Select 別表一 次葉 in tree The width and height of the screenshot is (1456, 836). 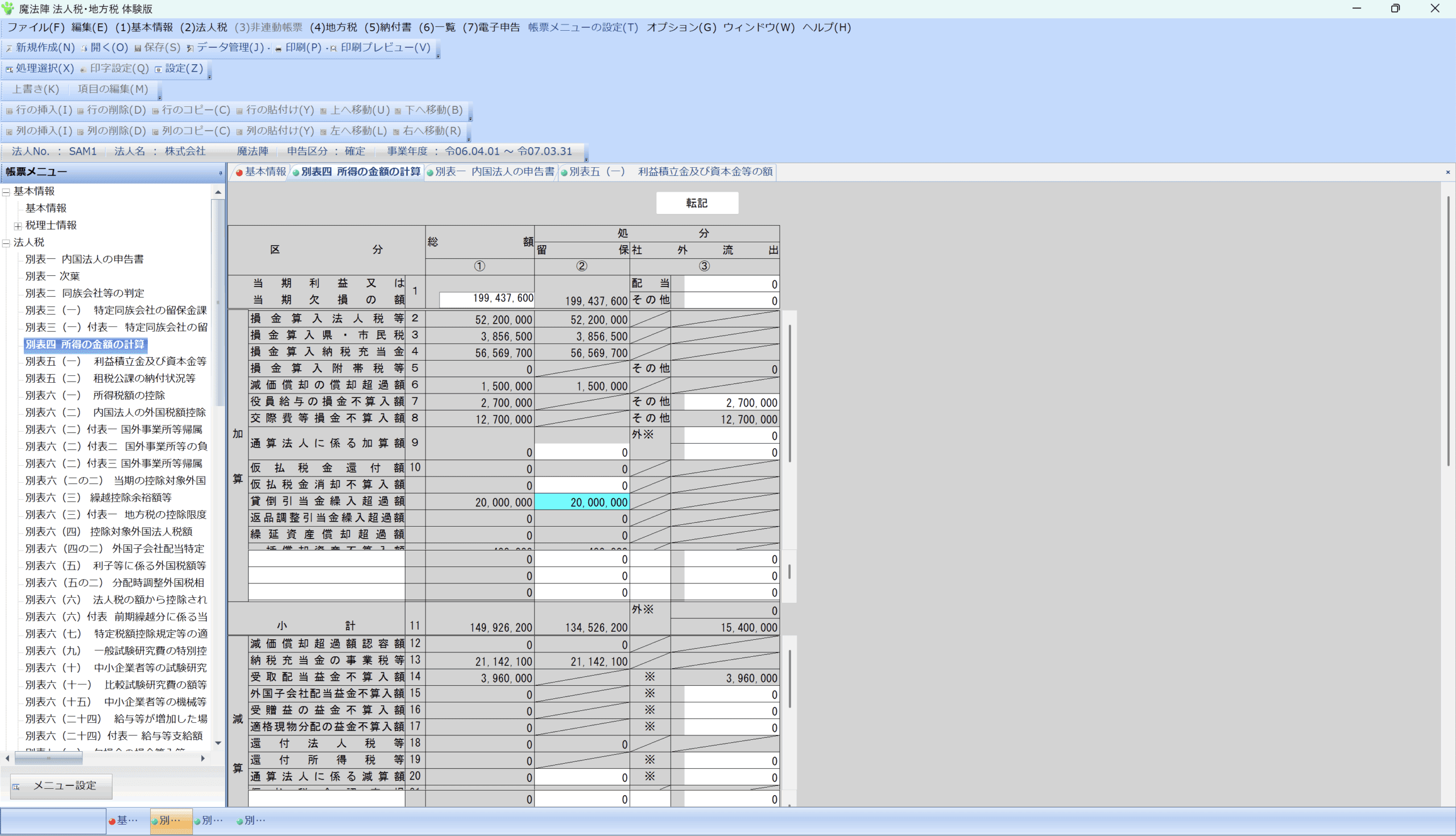pos(52,276)
